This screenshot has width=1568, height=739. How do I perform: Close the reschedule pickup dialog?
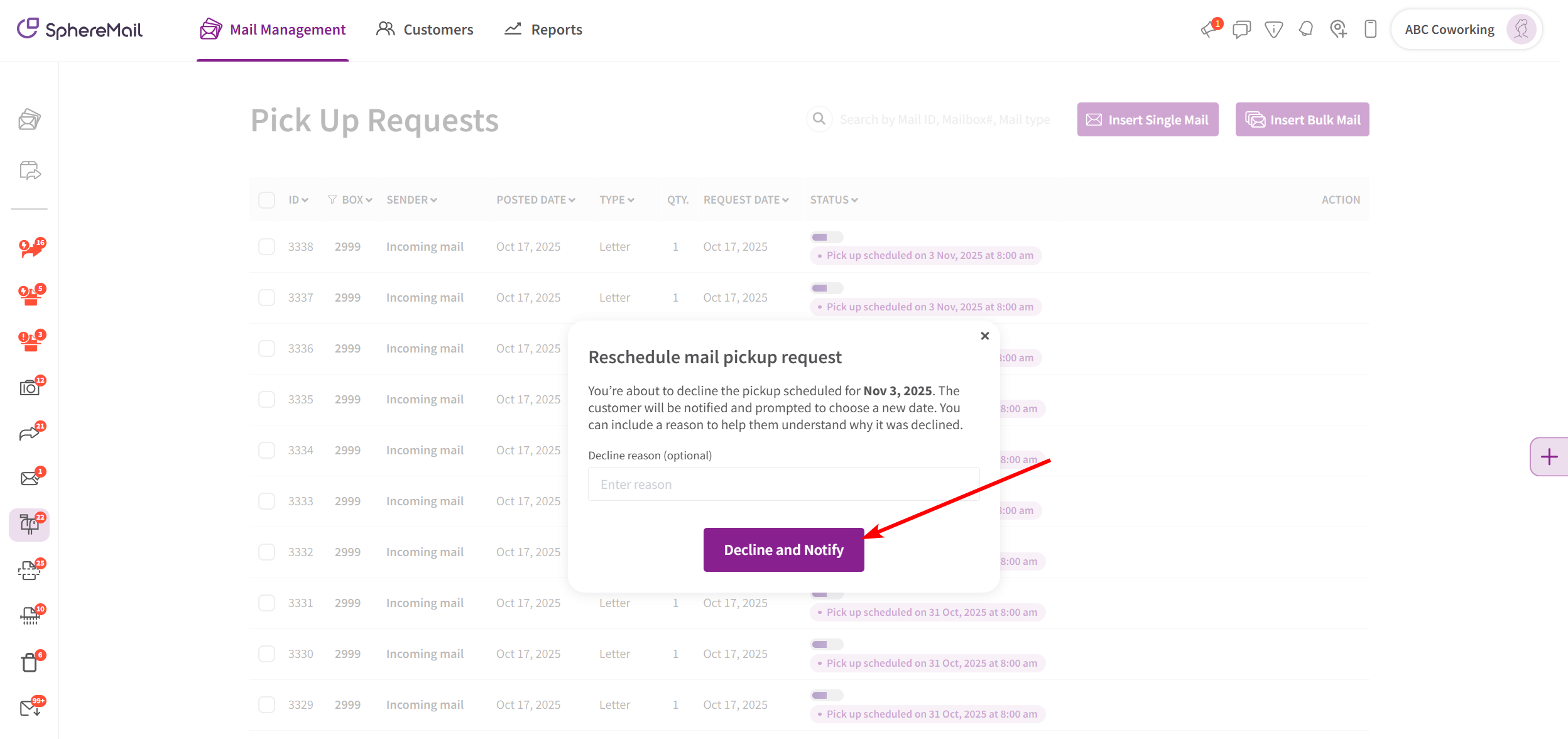click(984, 336)
